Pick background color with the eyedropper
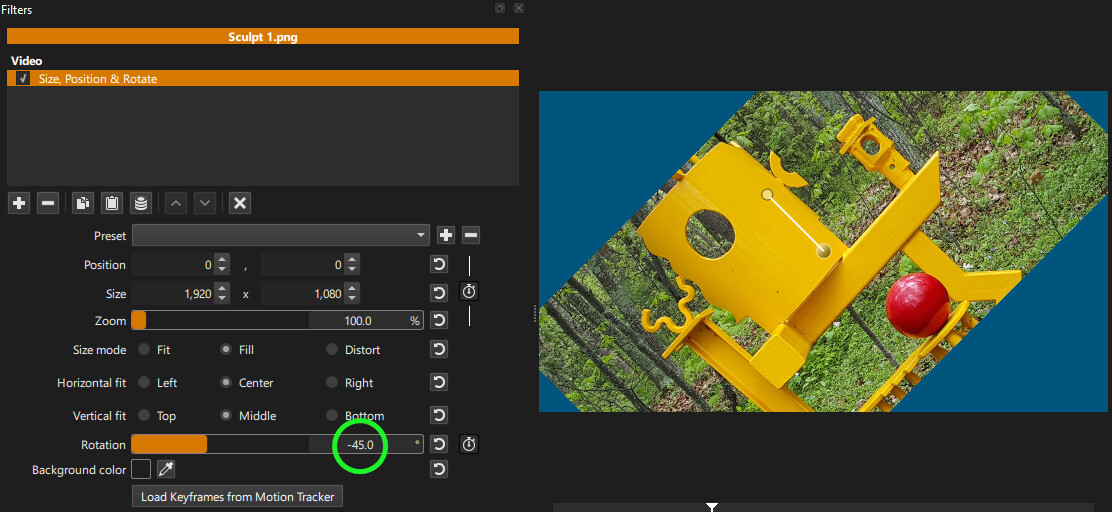This screenshot has height=512, width=1112. coord(165,469)
